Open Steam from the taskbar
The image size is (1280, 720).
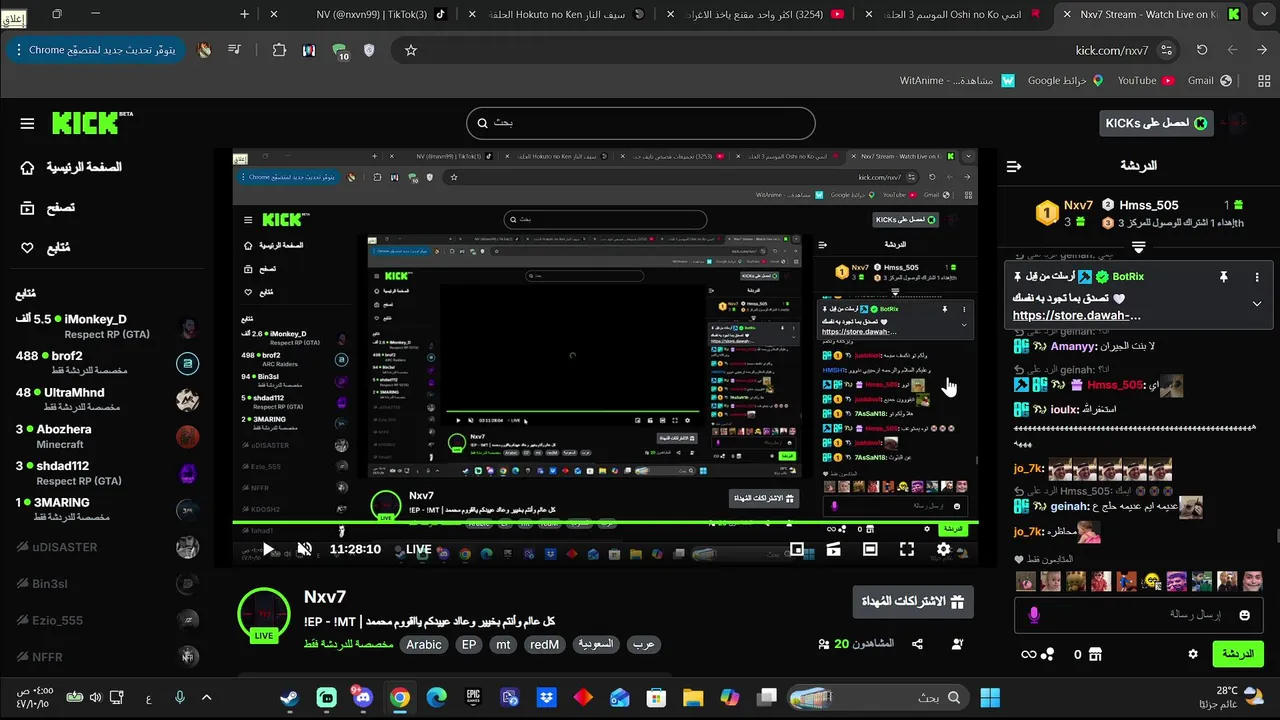(289, 697)
